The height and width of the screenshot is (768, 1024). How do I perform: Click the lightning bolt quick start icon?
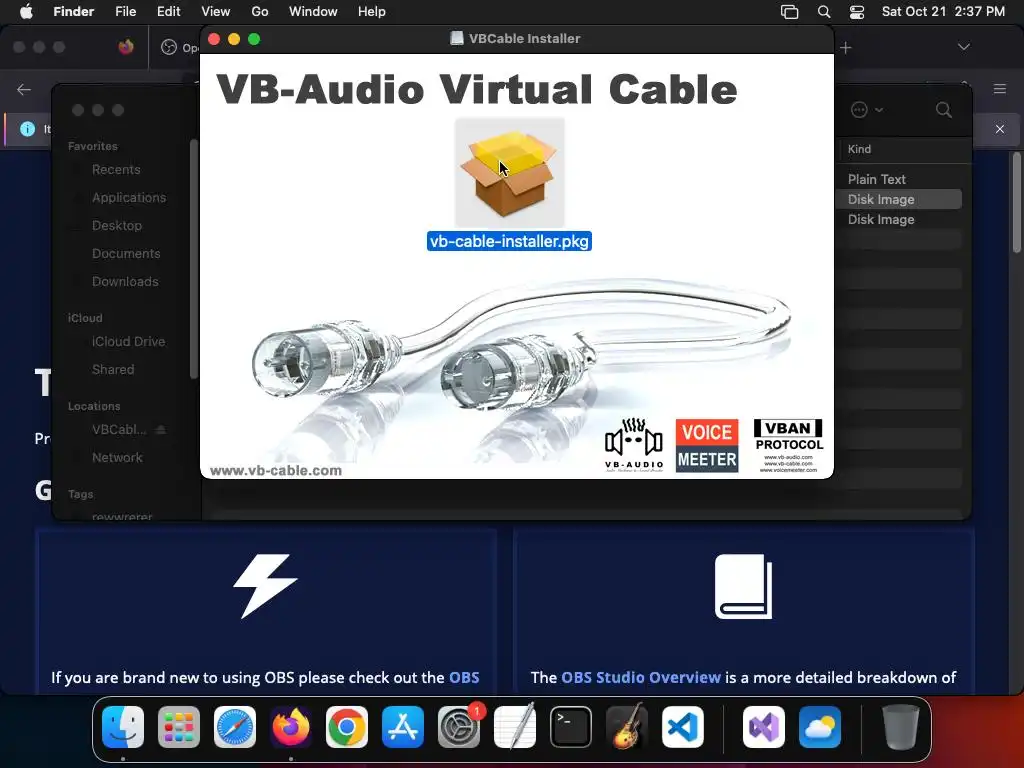tap(266, 586)
